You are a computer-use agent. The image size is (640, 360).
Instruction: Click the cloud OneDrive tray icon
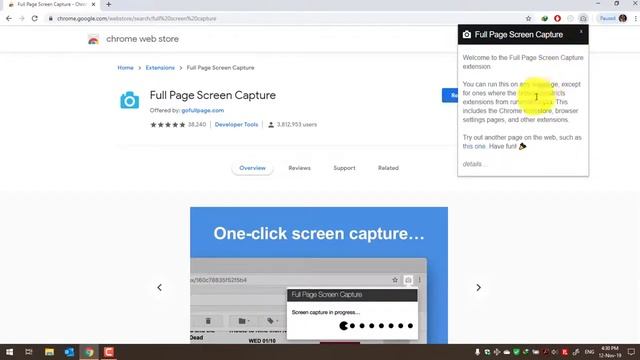507,352
